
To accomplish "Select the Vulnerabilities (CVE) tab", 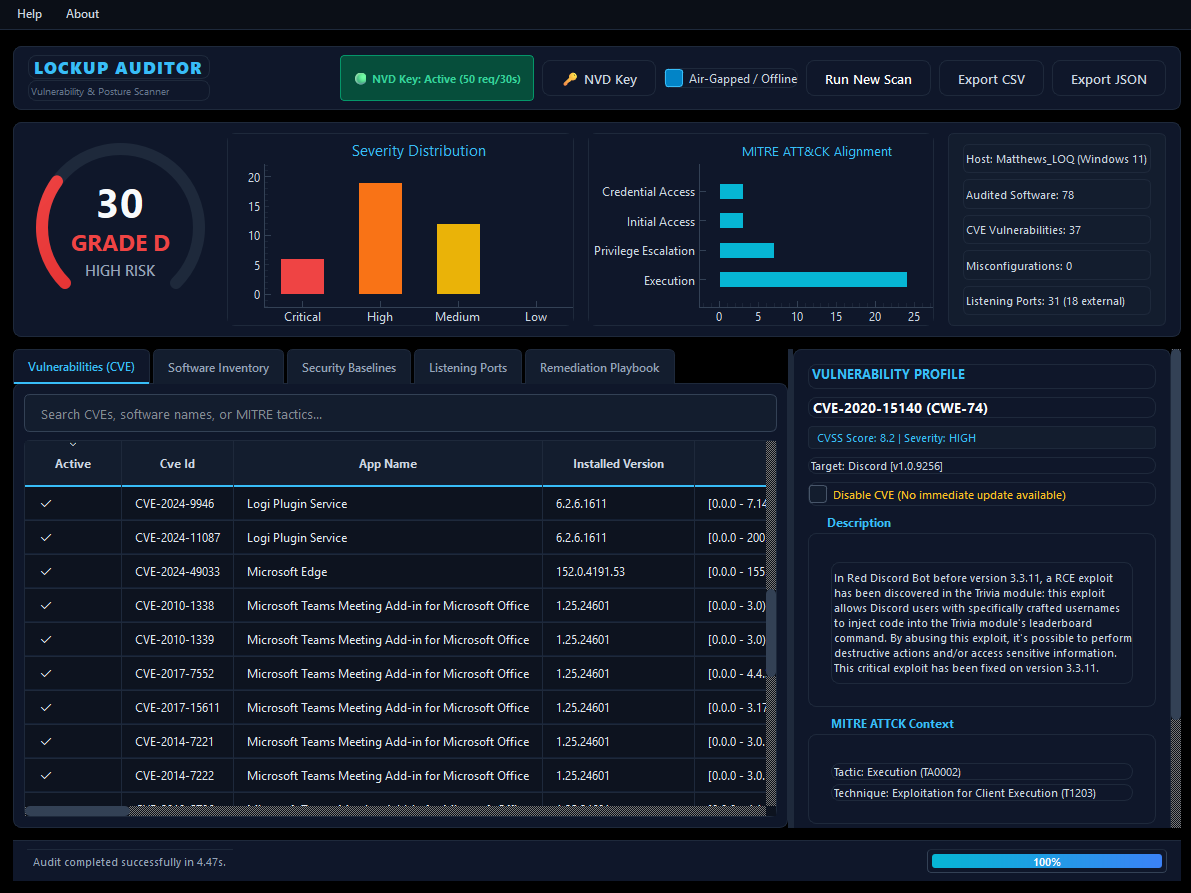I will [x=81, y=367].
